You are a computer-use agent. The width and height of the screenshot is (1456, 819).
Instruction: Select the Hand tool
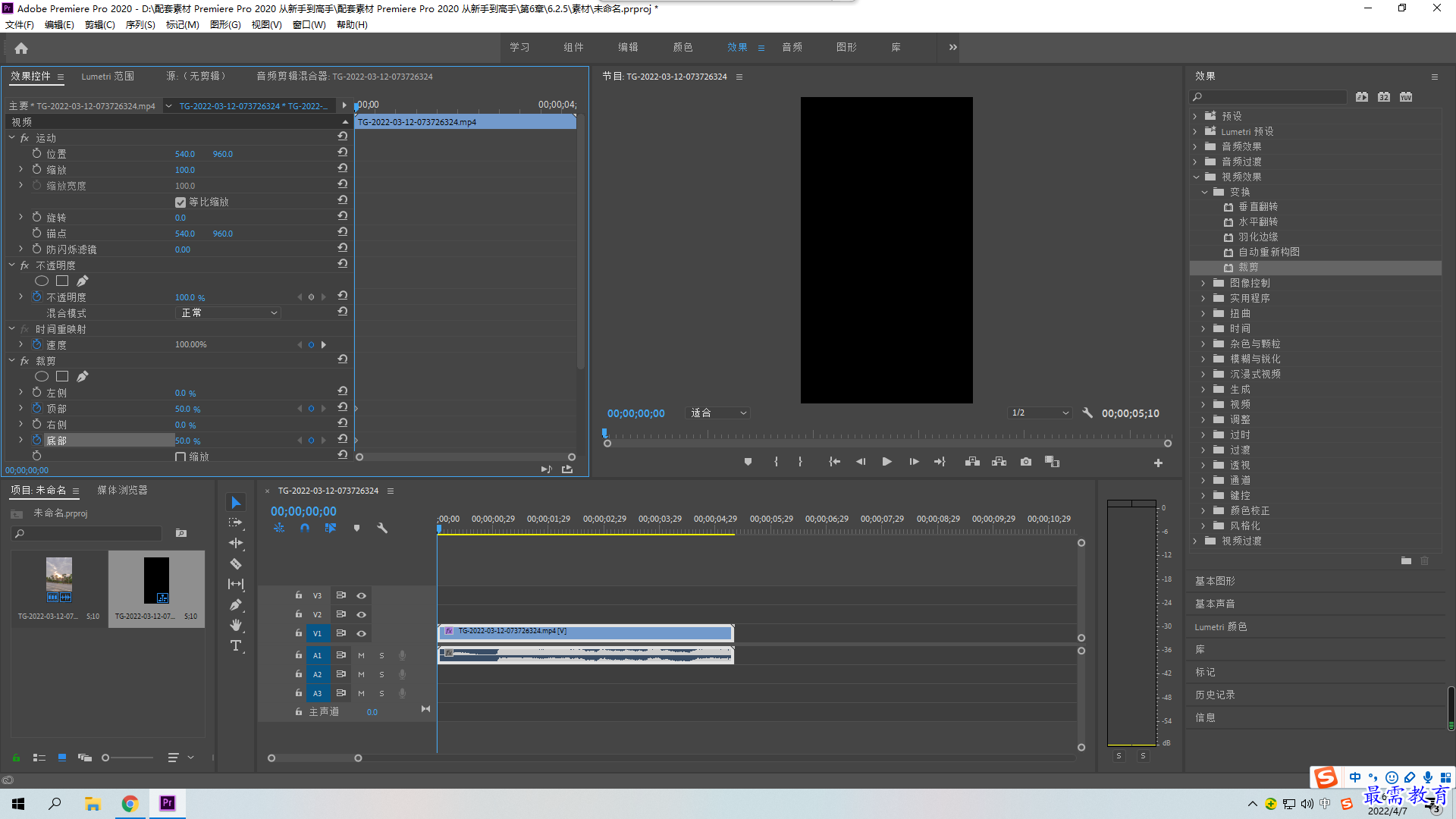[236, 625]
